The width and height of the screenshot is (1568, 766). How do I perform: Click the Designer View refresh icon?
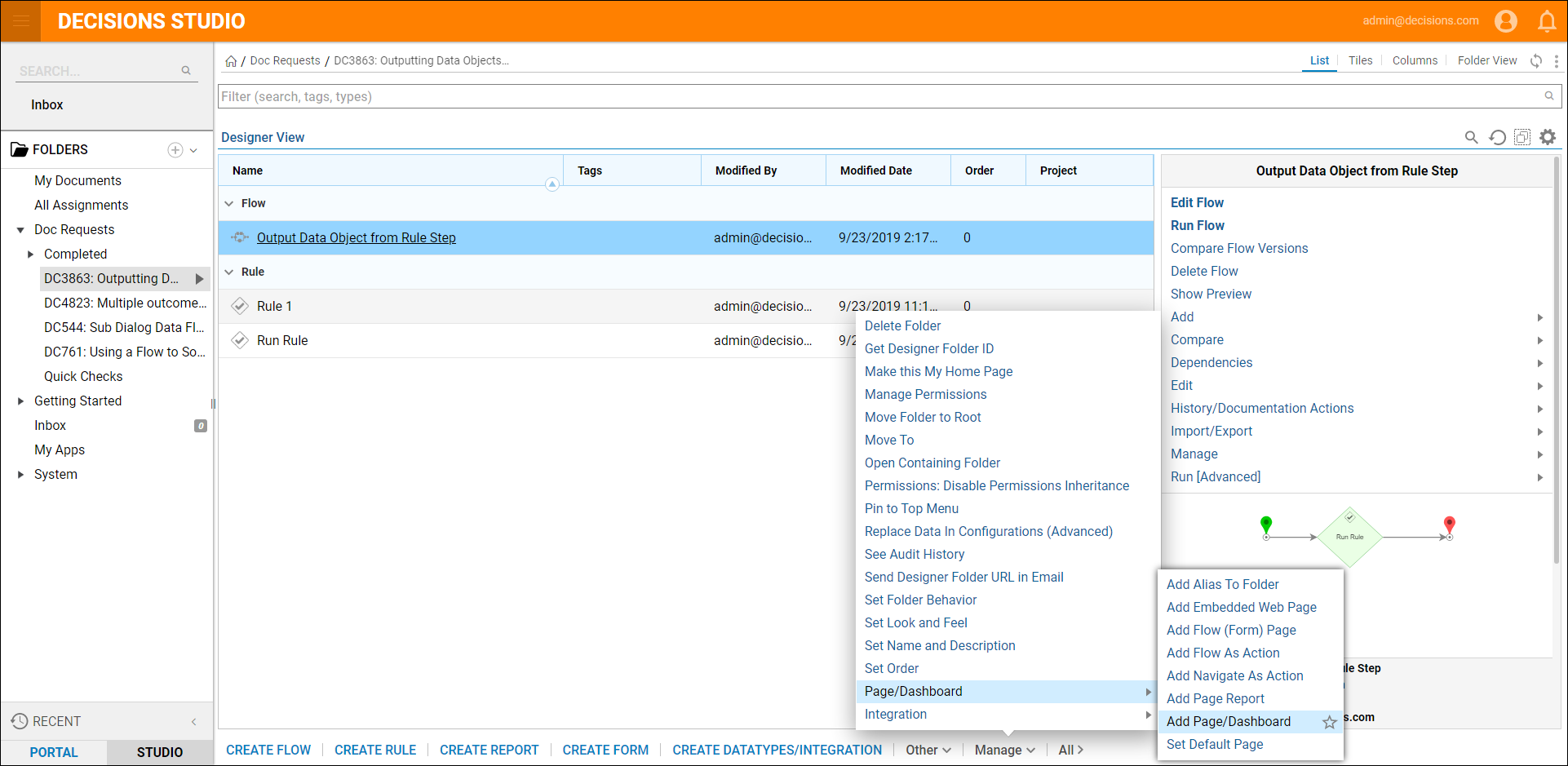pos(1498,137)
